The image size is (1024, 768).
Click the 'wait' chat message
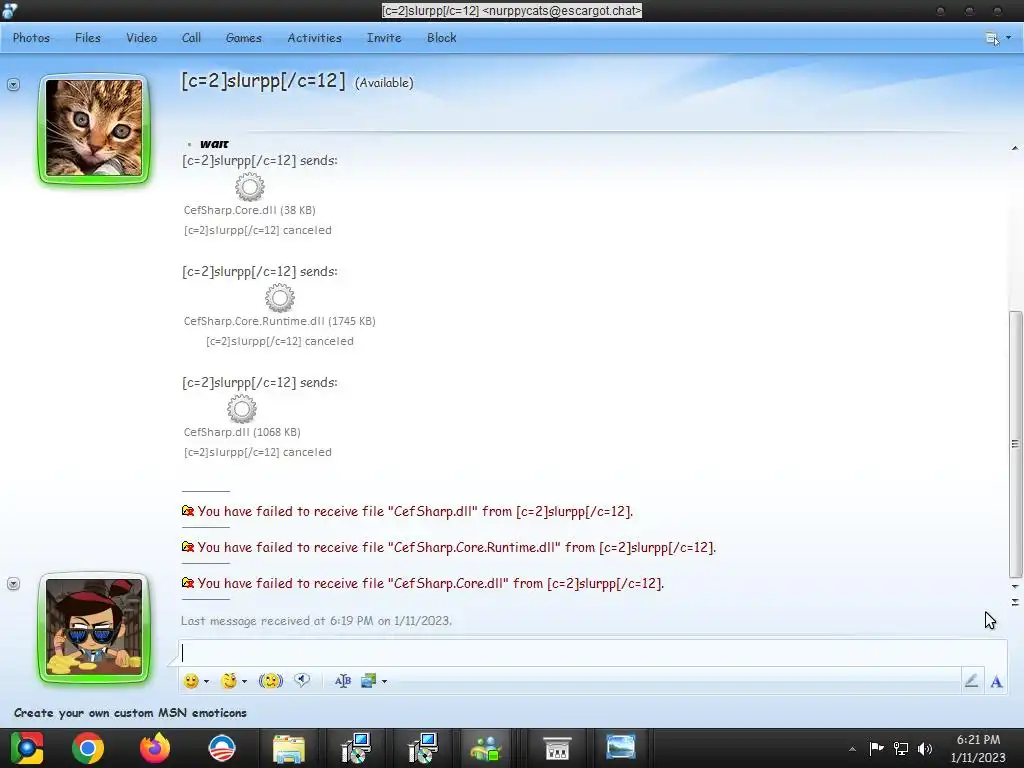click(214, 144)
